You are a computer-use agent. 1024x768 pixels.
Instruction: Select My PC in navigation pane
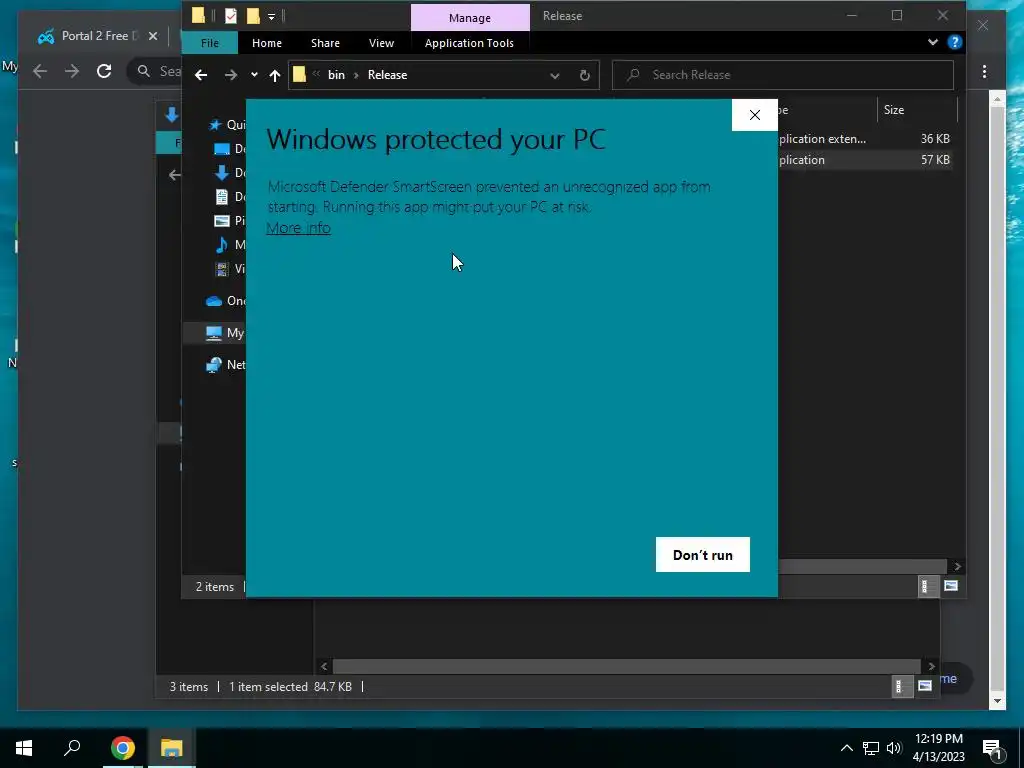point(225,333)
